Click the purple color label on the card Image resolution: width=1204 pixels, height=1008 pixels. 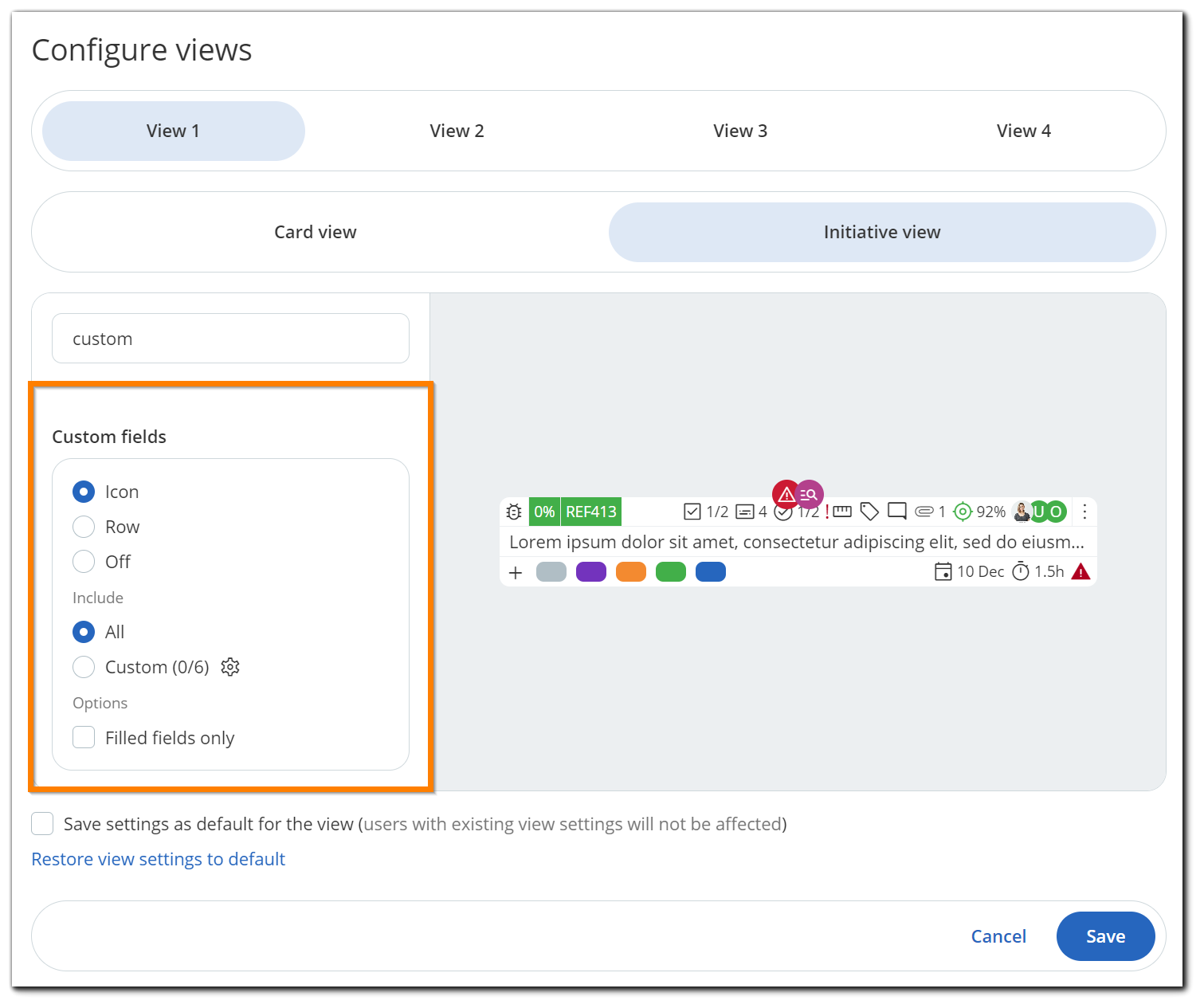point(590,572)
